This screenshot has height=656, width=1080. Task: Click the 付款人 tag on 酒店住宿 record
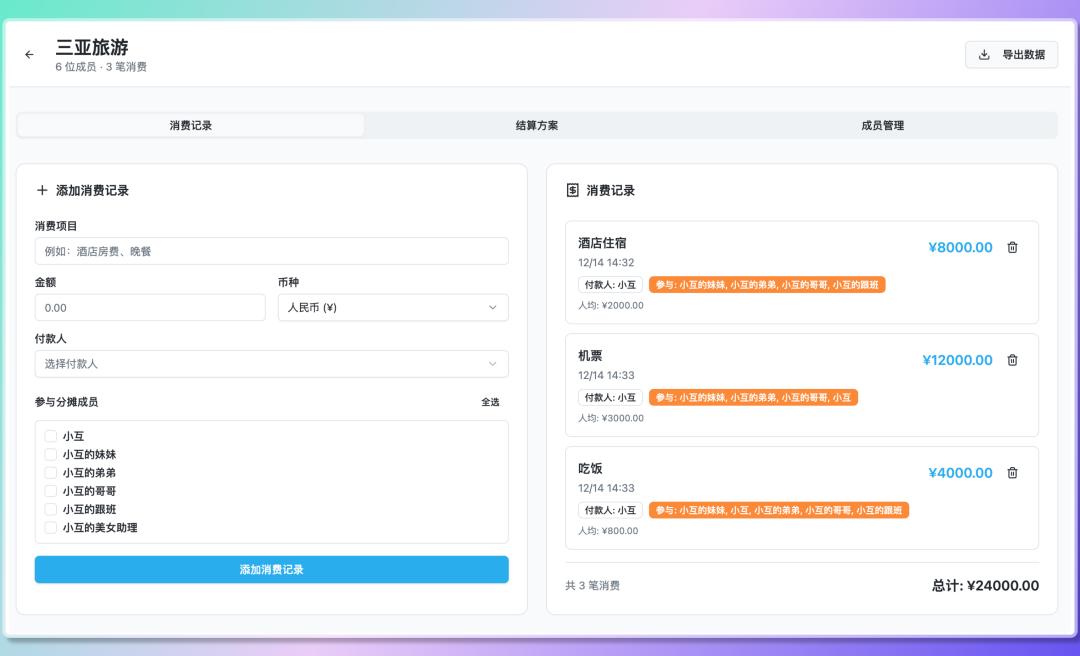610,284
